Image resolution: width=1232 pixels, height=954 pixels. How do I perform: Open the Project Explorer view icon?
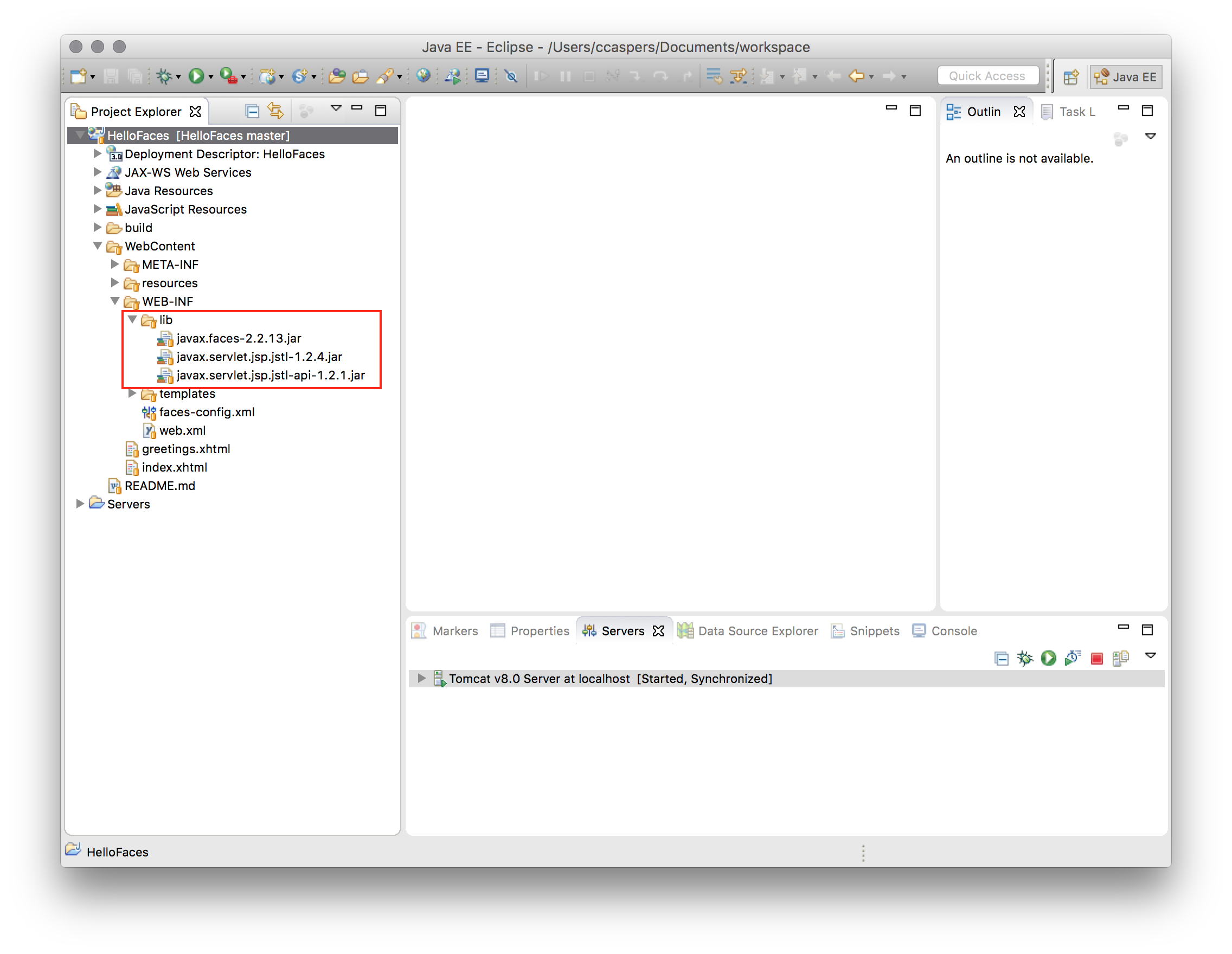(x=79, y=111)
